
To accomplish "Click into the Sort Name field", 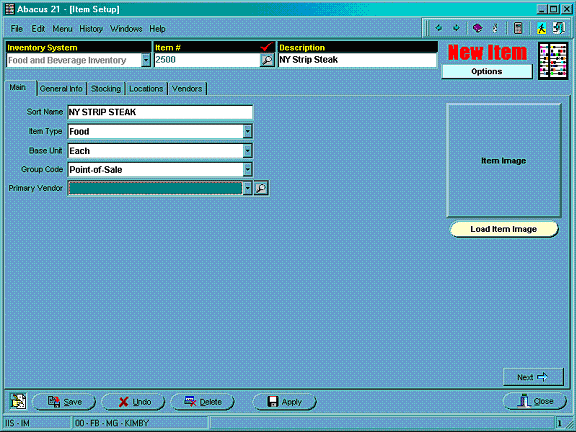I will pos(160,112).
